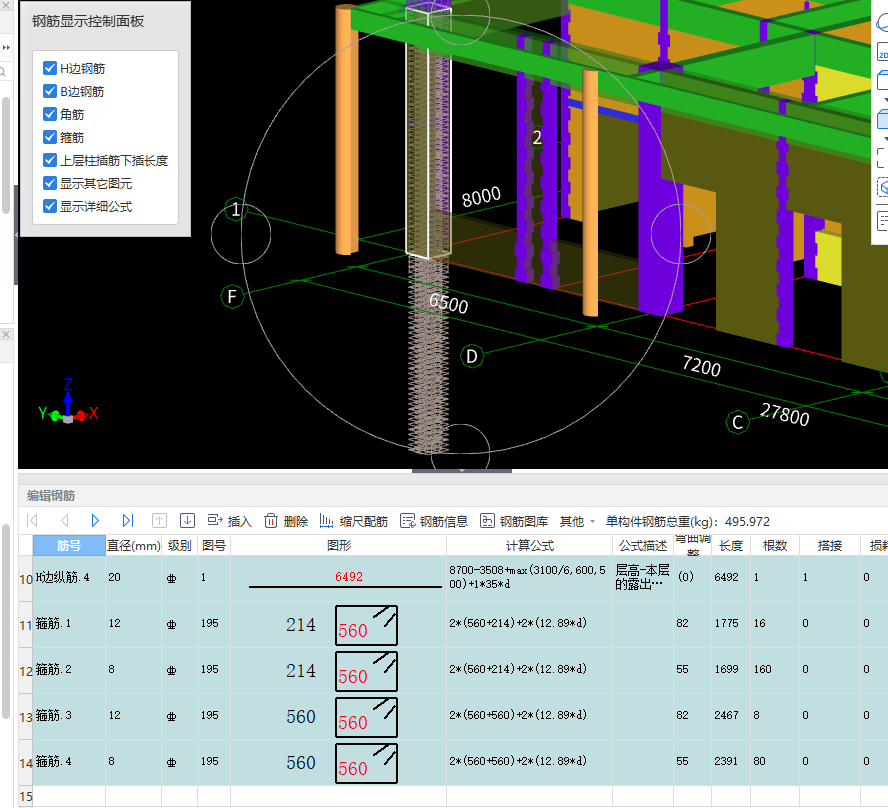Click the 图形 column header
This screenshot has height=808, width=888.
point(339,545)
